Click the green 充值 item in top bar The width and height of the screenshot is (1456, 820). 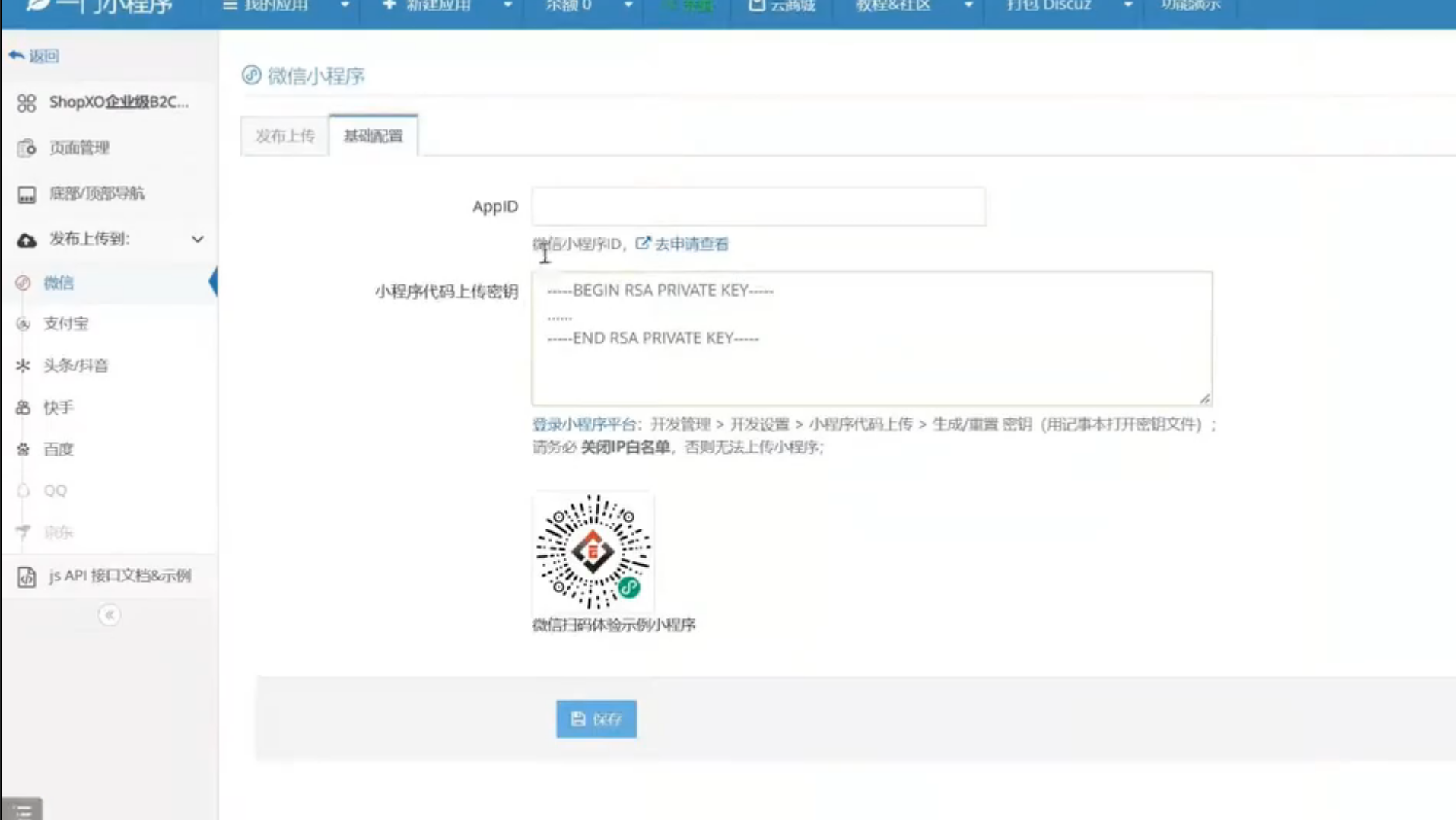tap(688, 6)
